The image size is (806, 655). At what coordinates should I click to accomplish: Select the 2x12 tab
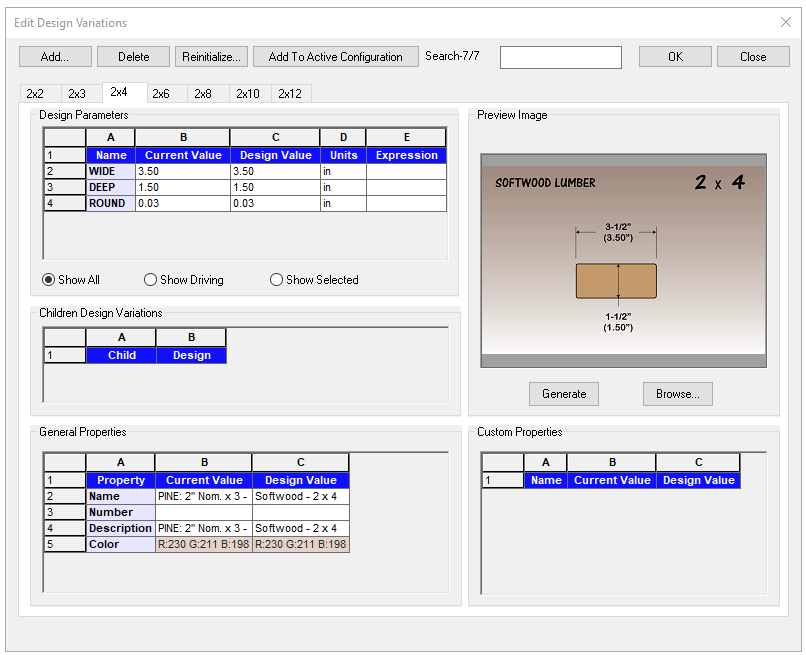pos(290,94)
